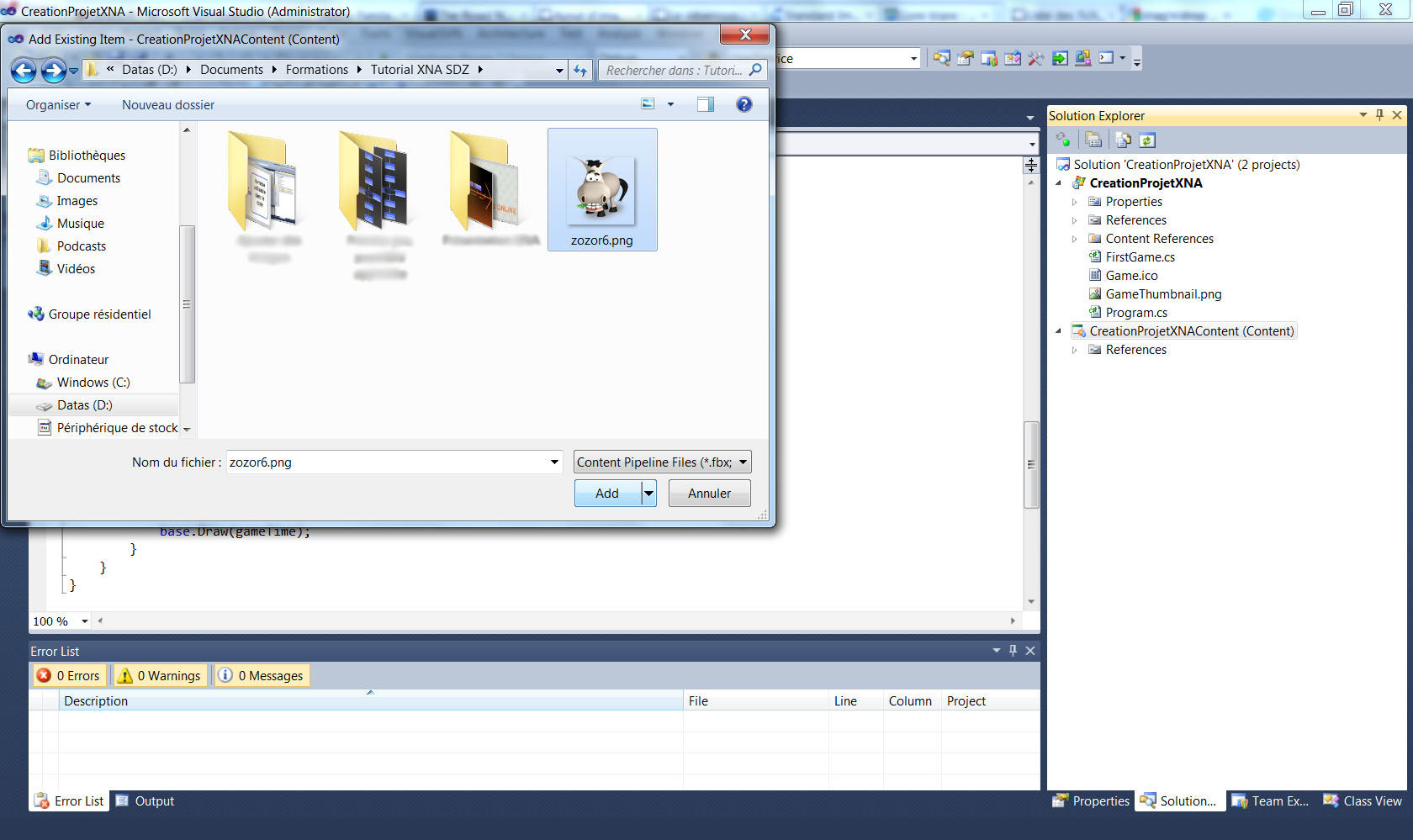Open the recent locations dropdown beside the forward arrow

[73, 71]
